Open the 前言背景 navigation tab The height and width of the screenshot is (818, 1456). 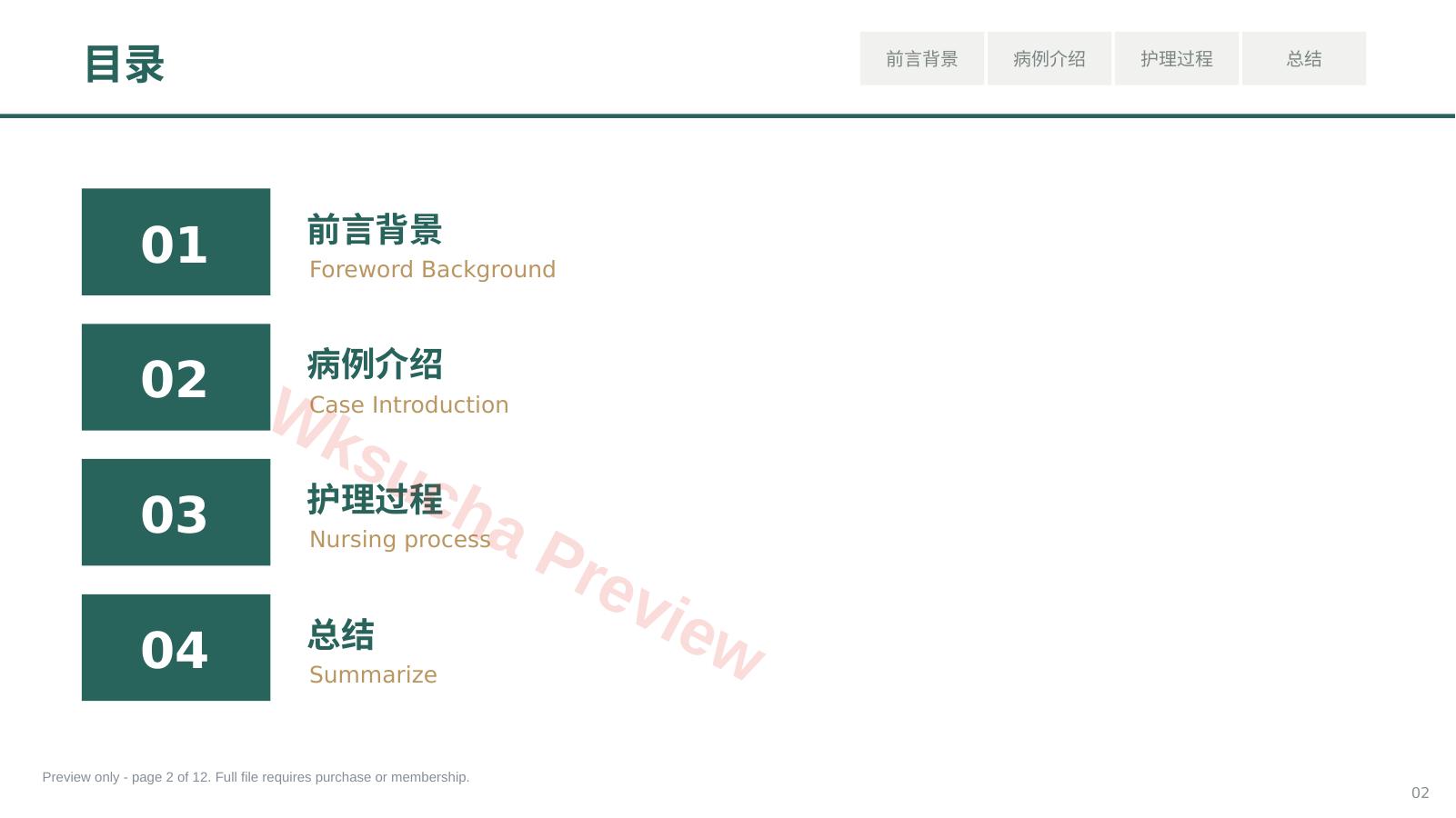tap(922, 59)
